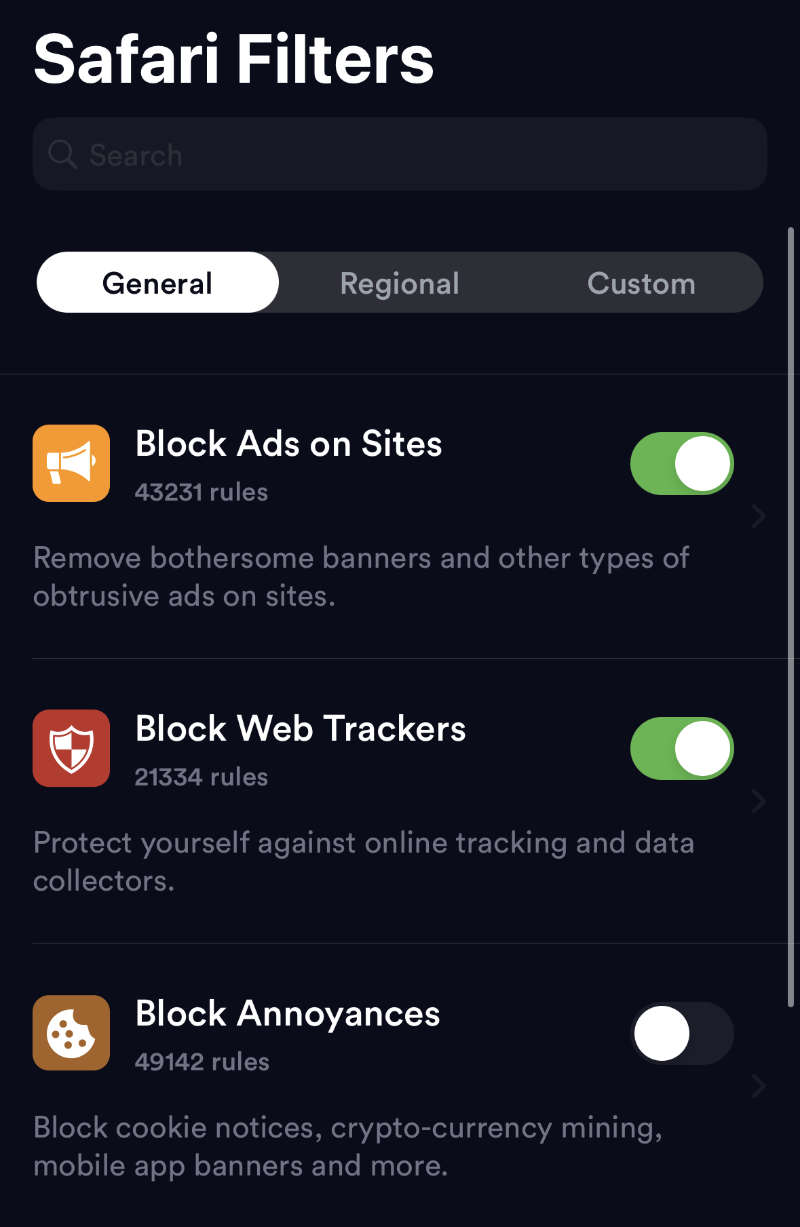The height and width of the screenshot is (1227, 800).
Task: Open the Block Annoyances title
Action: (288, 1014)
